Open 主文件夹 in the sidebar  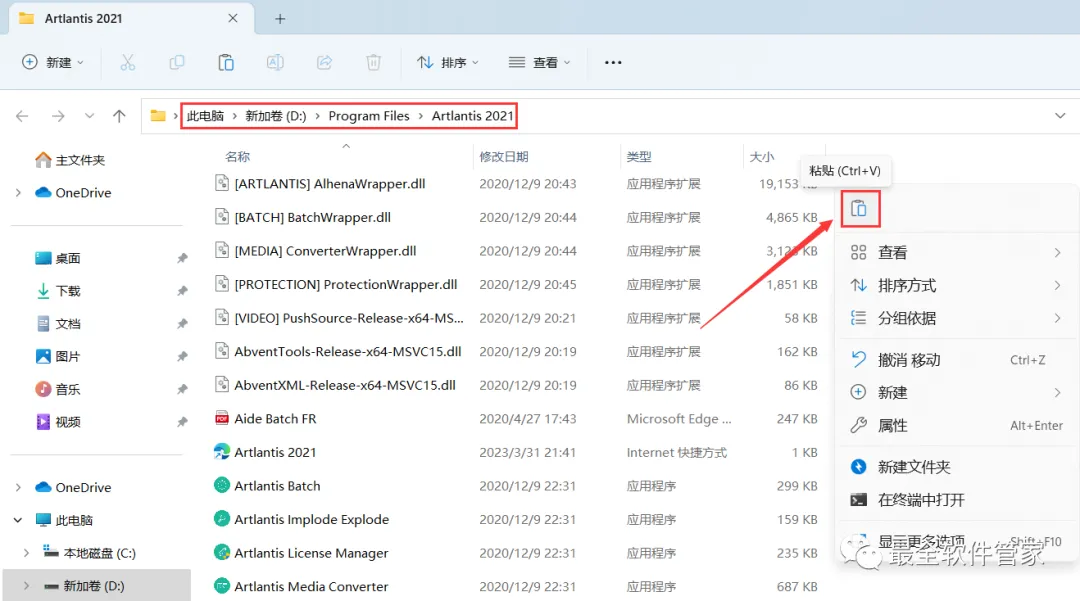click(x=70, y=160)
